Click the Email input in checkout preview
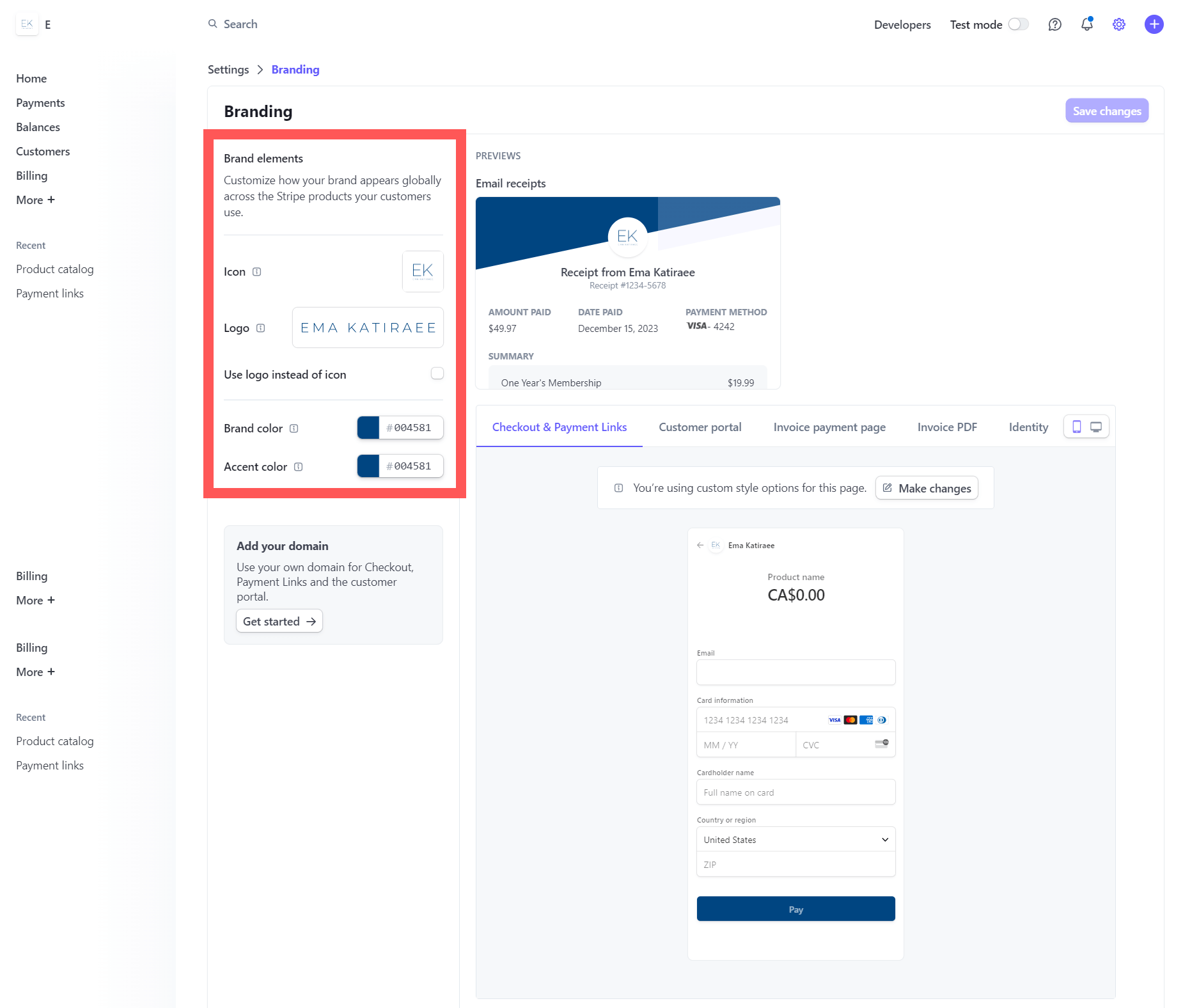The image size is (1183, 1008). coord(795,672)
